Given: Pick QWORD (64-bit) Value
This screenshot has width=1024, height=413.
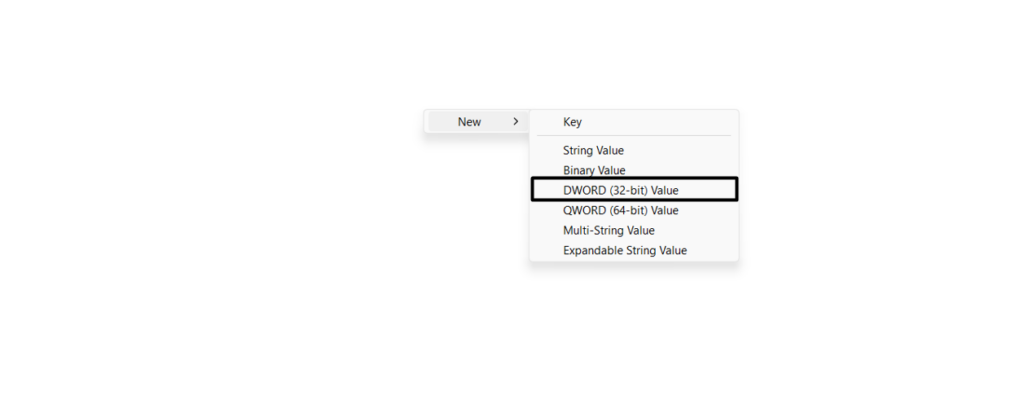Looking at the screenshot, I should click(621, 210).
